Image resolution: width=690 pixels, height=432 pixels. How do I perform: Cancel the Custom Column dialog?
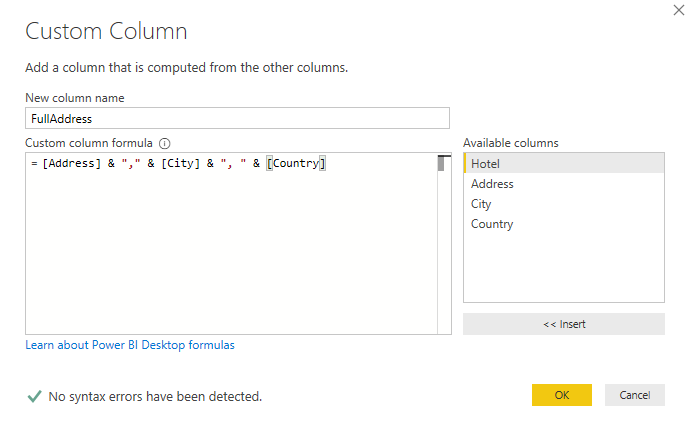(x=635, y=395)
